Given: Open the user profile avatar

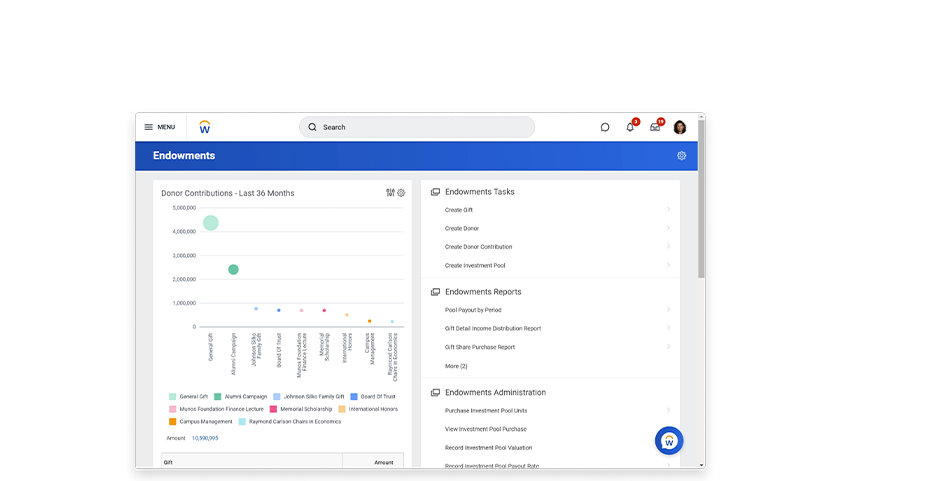Looking at the screenshot, I should tap(680, 127).
